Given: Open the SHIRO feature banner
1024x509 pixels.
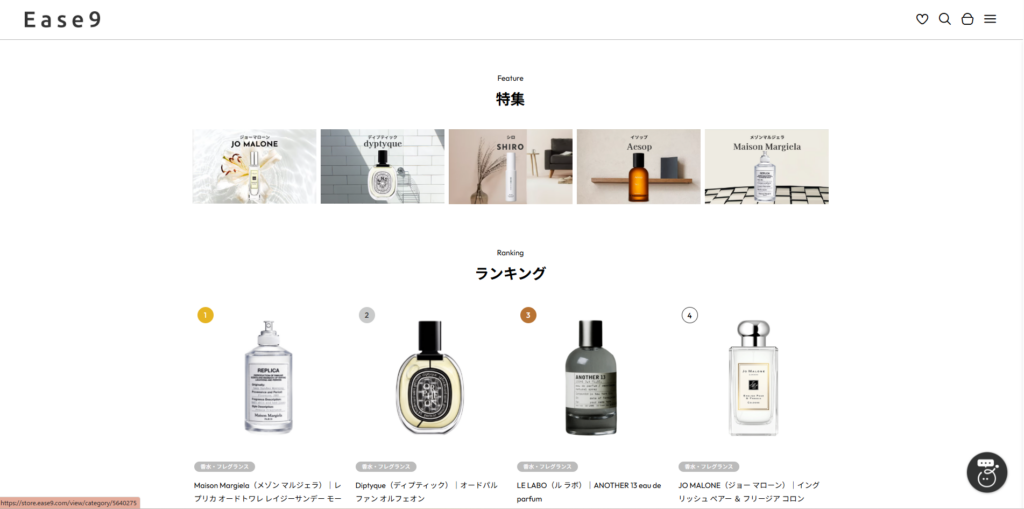Looking at the screenshot, I should [x=510, y=167].
